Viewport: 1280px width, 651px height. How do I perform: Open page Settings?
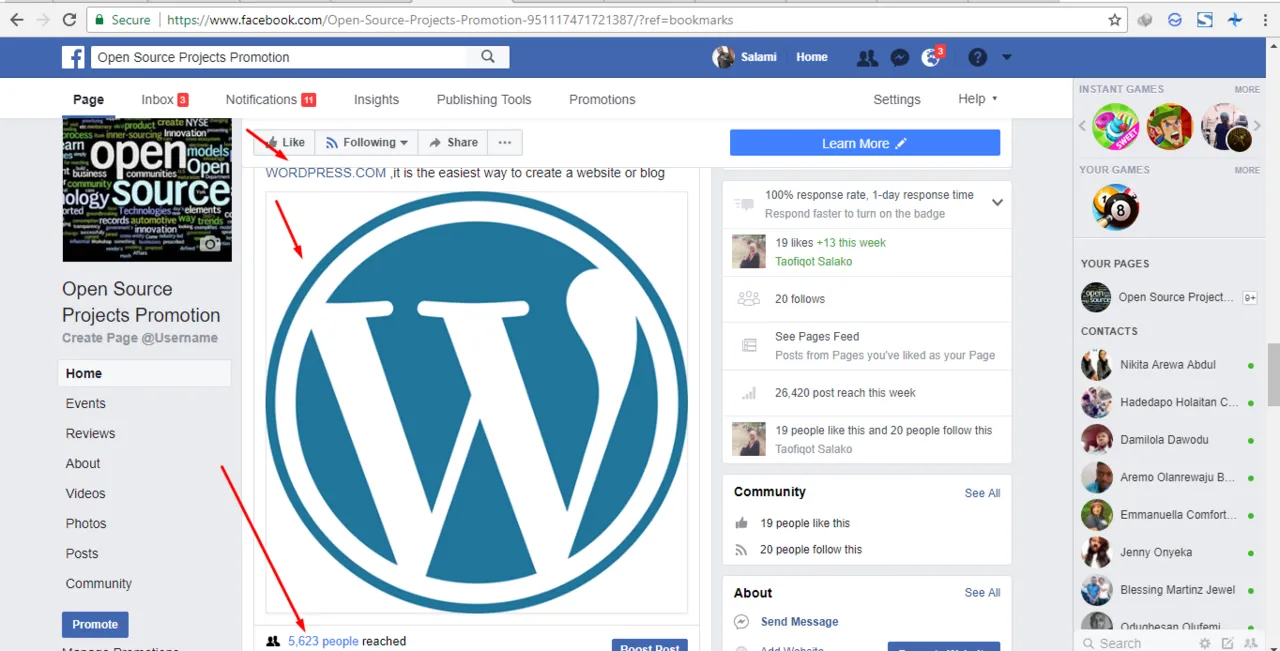[897, 99]
